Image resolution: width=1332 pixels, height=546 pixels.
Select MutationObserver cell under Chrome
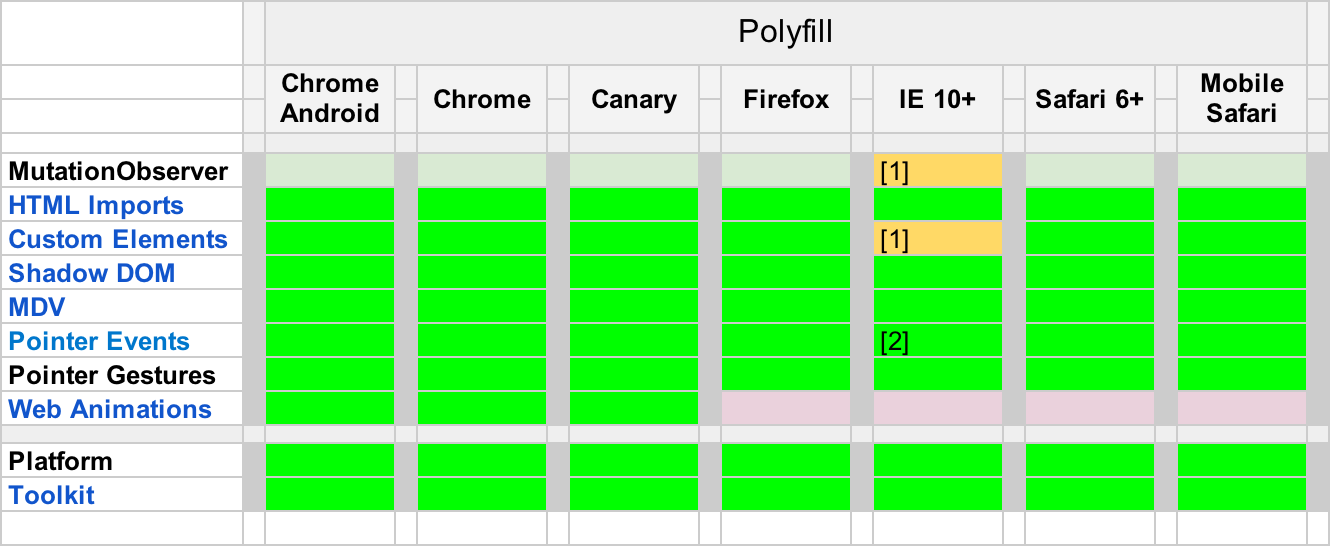point(482,171)
